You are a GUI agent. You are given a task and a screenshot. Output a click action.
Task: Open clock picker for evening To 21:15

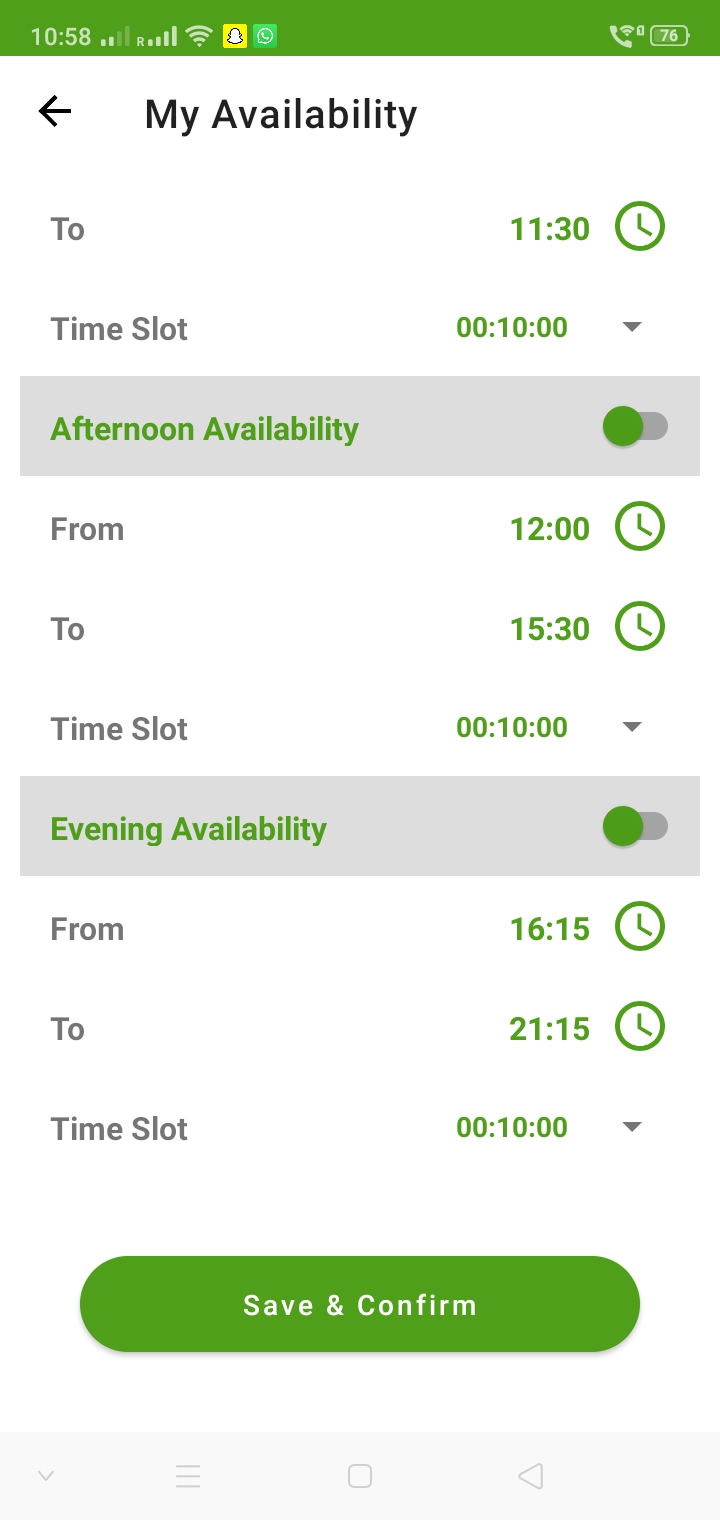tap(639, 1027)
